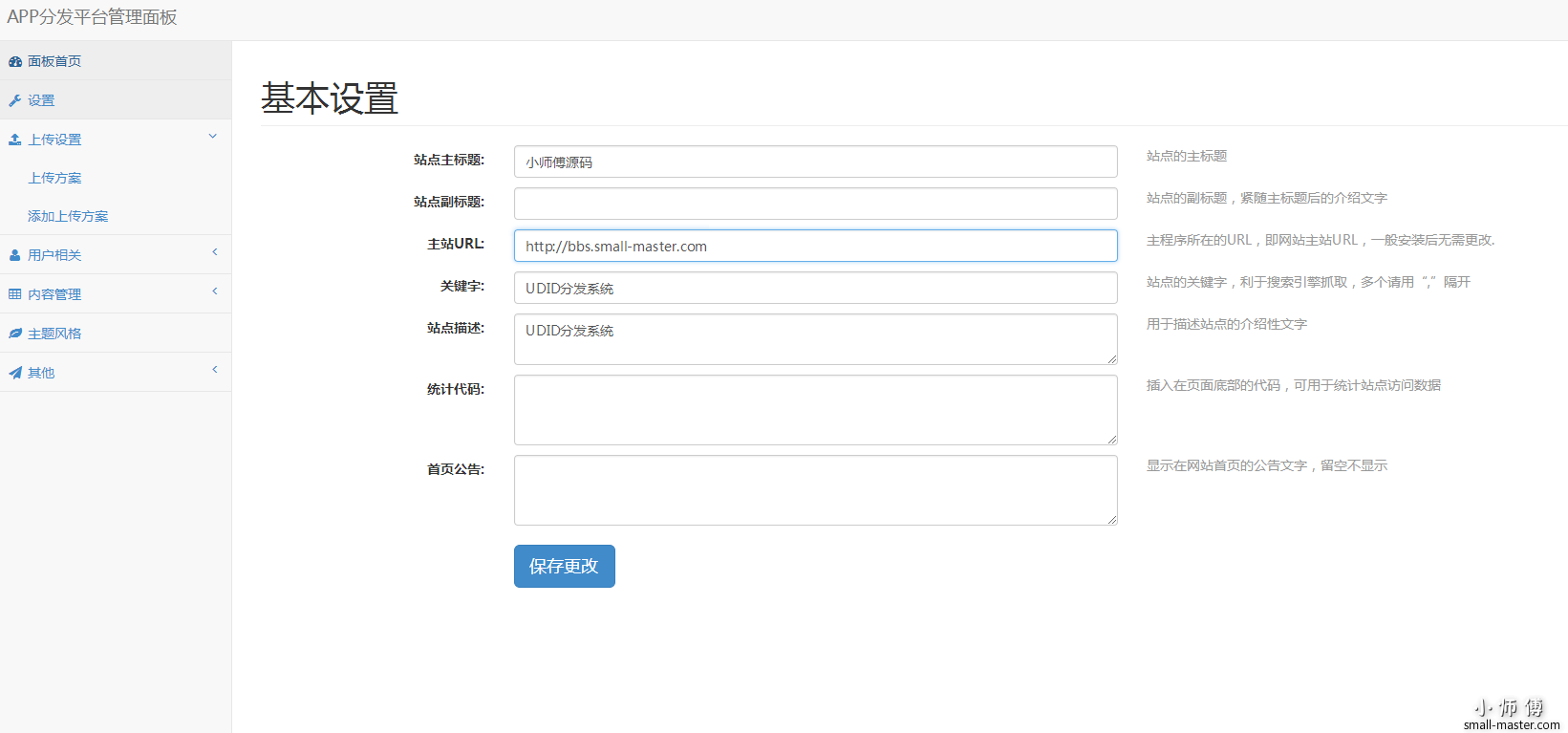Click the 站点主标题 label

point(449,161)
